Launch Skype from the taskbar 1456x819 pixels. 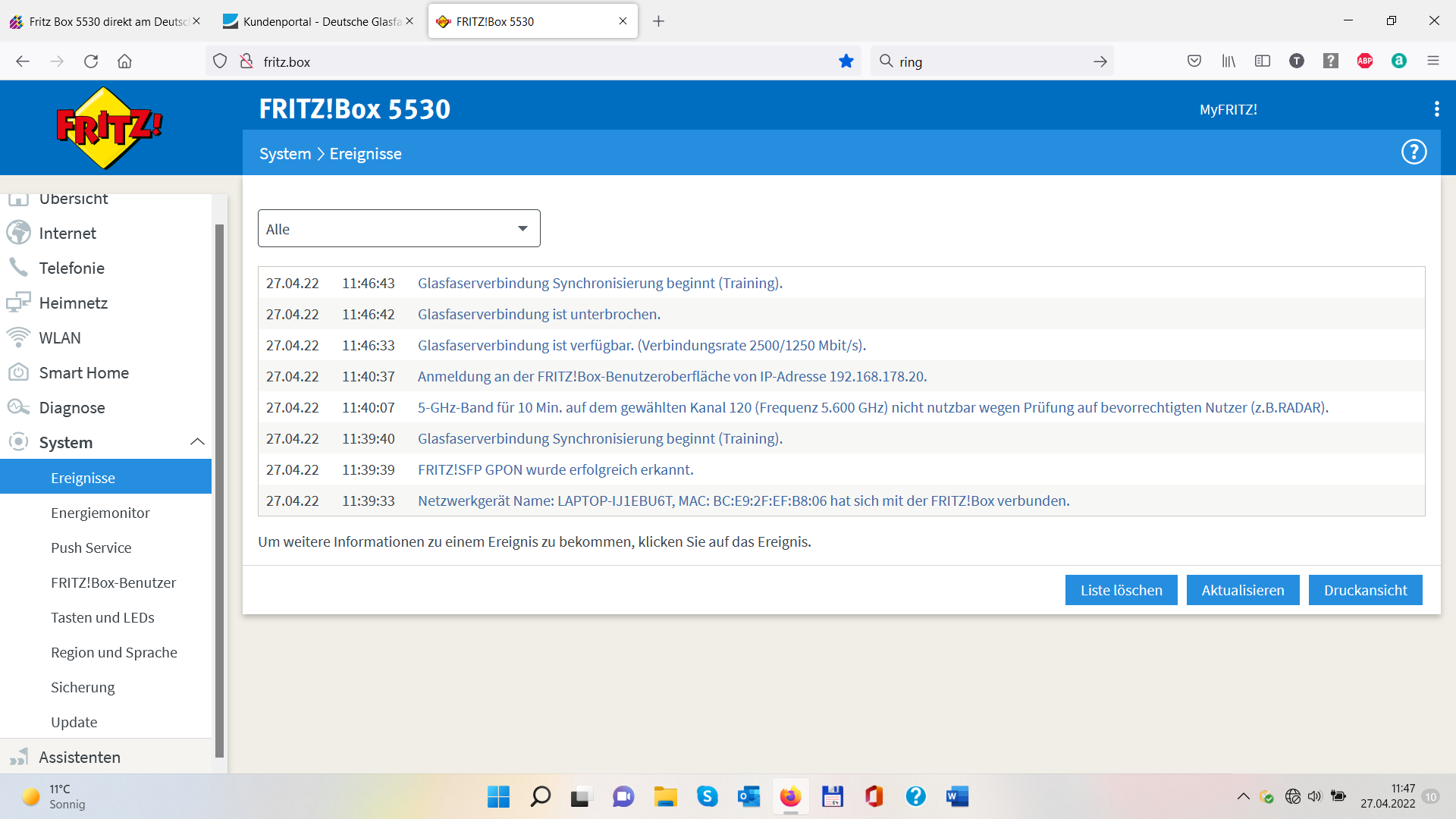click(x=707, y=796)
